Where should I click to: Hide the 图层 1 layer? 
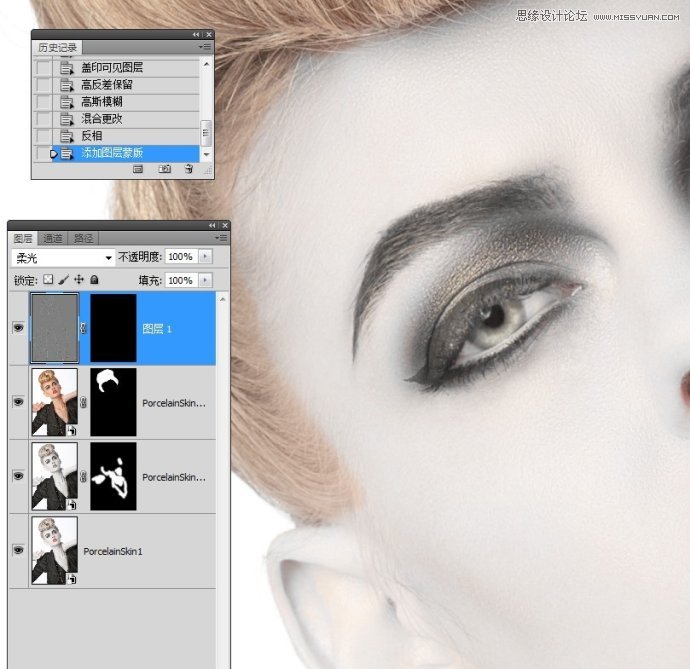coord(18,328)
